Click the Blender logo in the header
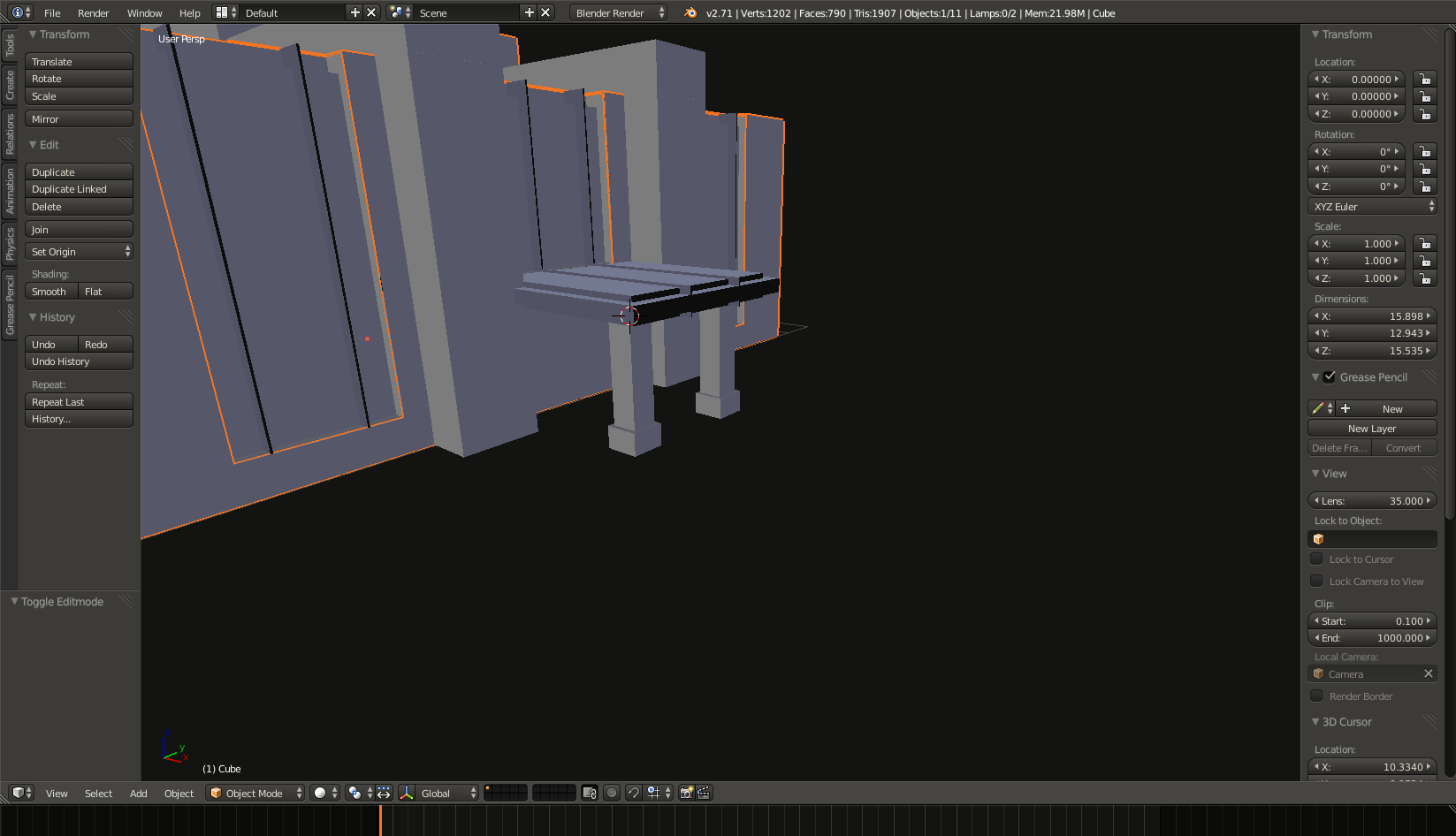The height and width of the screenshot is (836, 1456). point(690,13)
